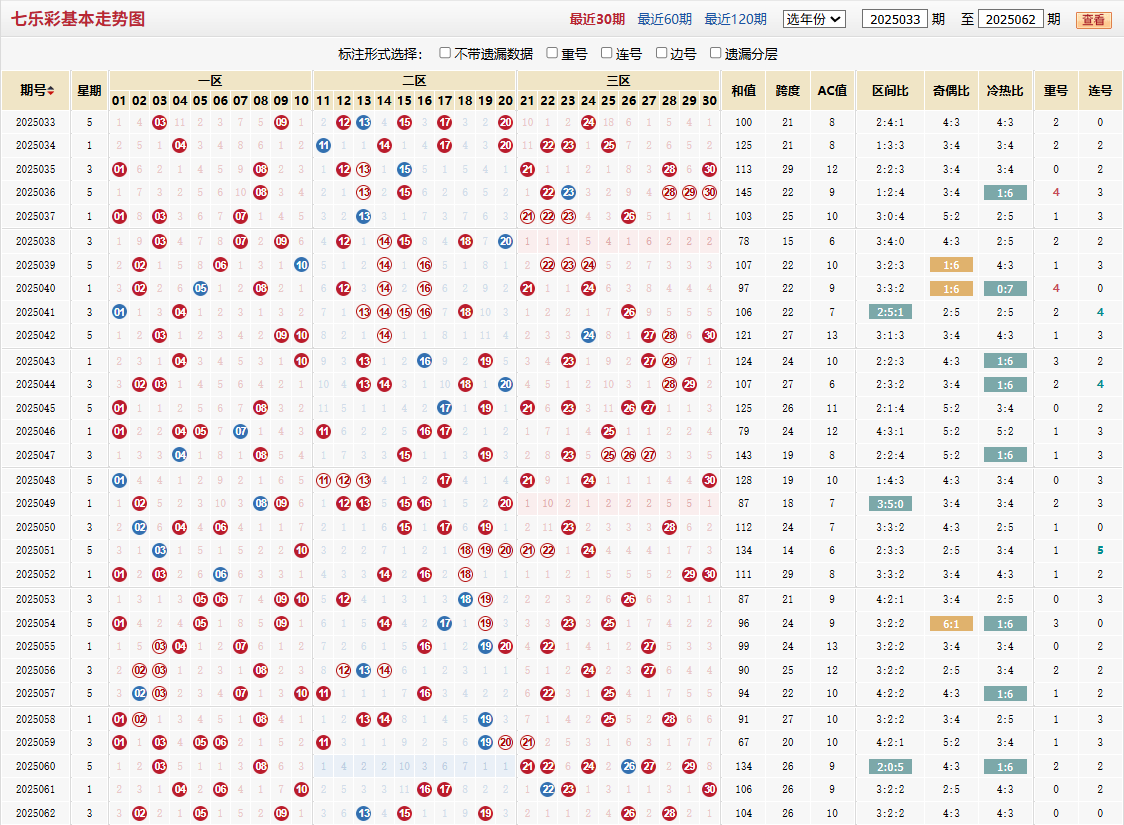The width and height of the screenshot is (1124, 825).
Task: Click the 连号 column header
Action: tap(1100, 90)
